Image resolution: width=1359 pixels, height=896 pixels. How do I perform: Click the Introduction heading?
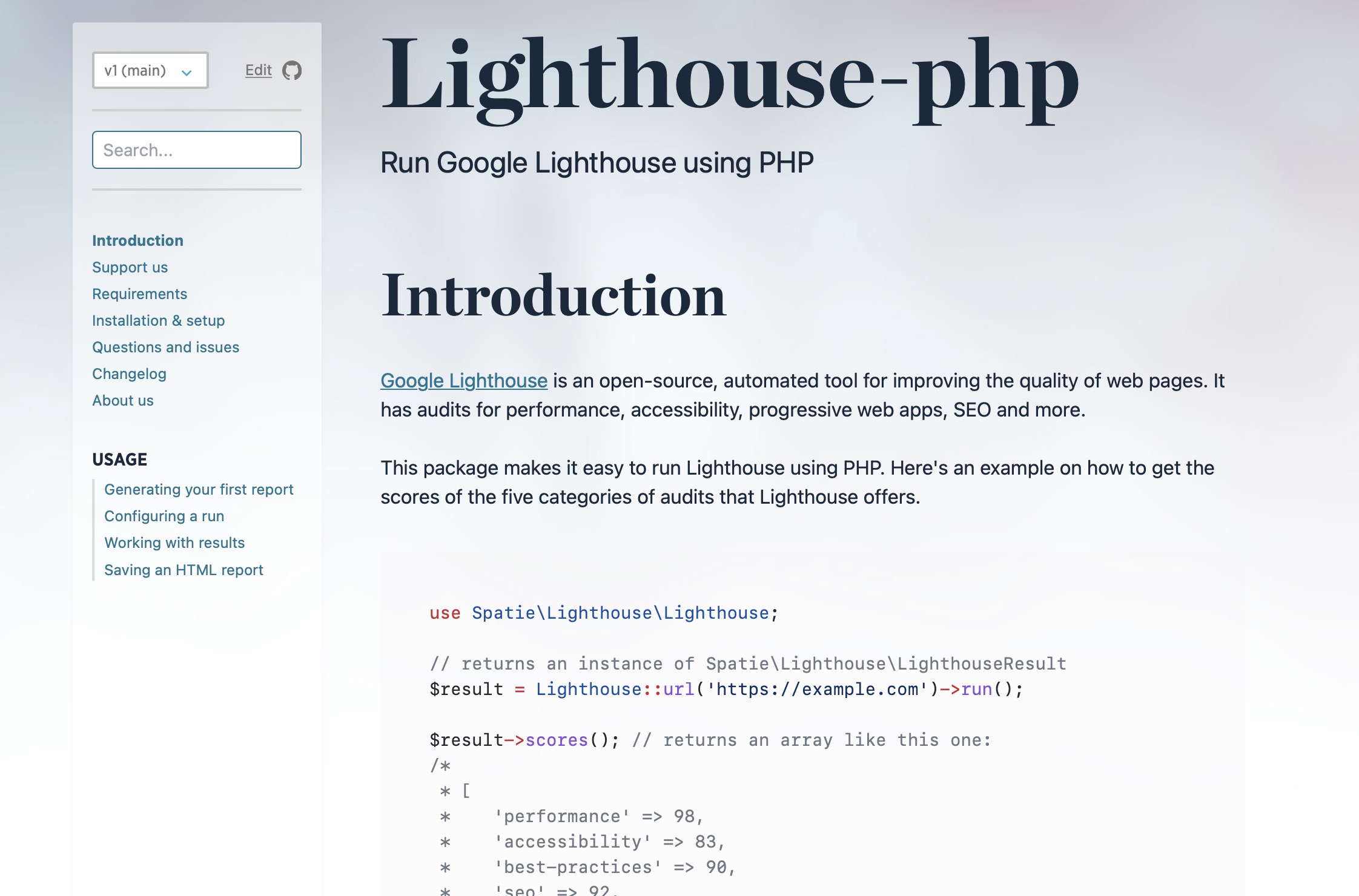click(553, 295)
